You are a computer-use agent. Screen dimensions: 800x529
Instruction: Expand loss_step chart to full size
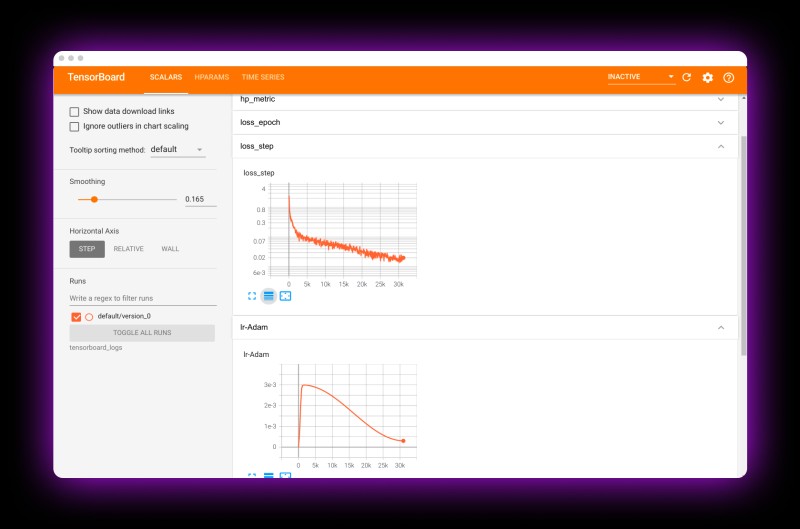(252, 296)
